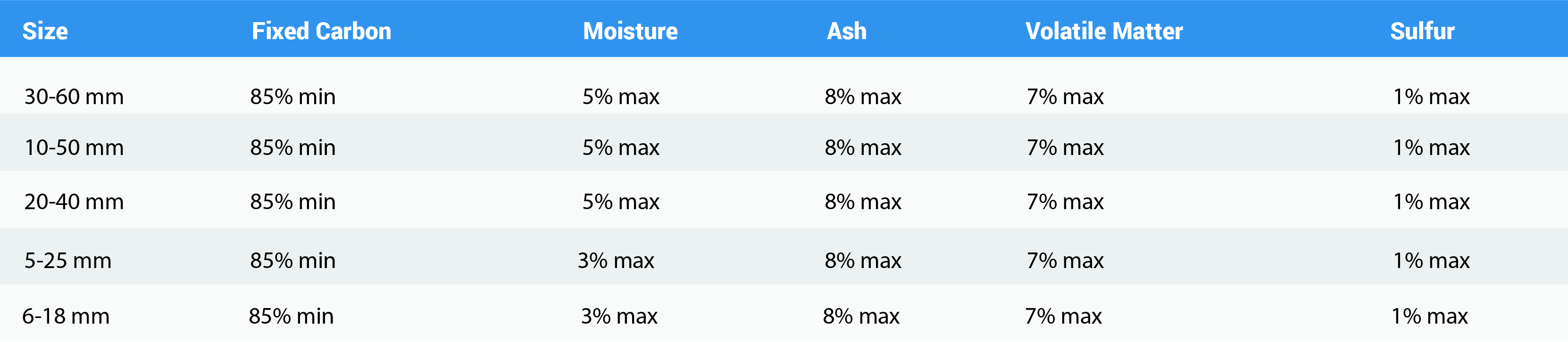Viewport: 1568px width, 342px height.
Task: Select the 30-60 mm size cell
Action: pos(74,97)
